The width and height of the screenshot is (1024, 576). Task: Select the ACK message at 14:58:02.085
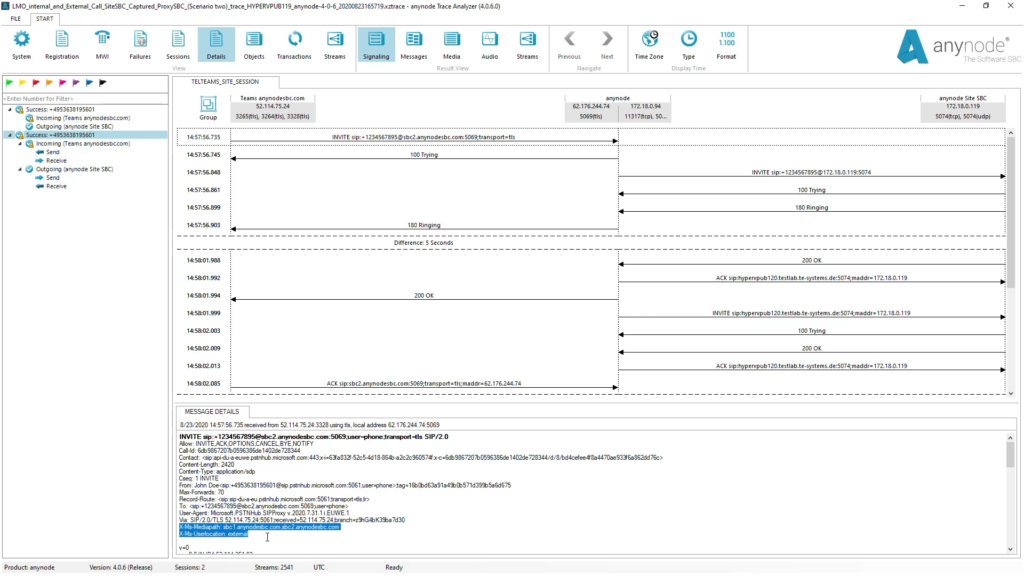click(424, 384)
